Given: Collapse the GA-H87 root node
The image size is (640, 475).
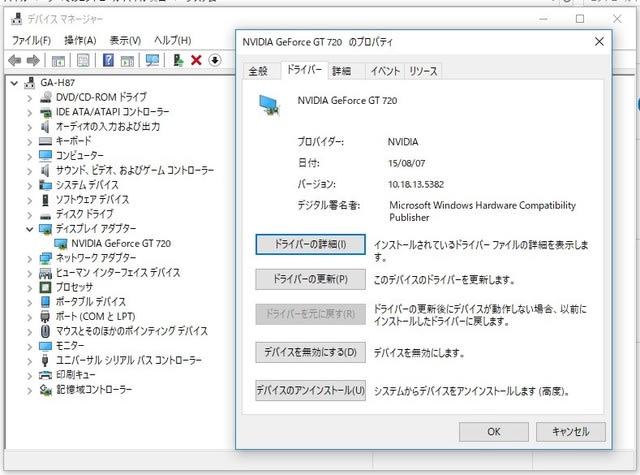Looking at the screenshot, I should click(14, 83).
